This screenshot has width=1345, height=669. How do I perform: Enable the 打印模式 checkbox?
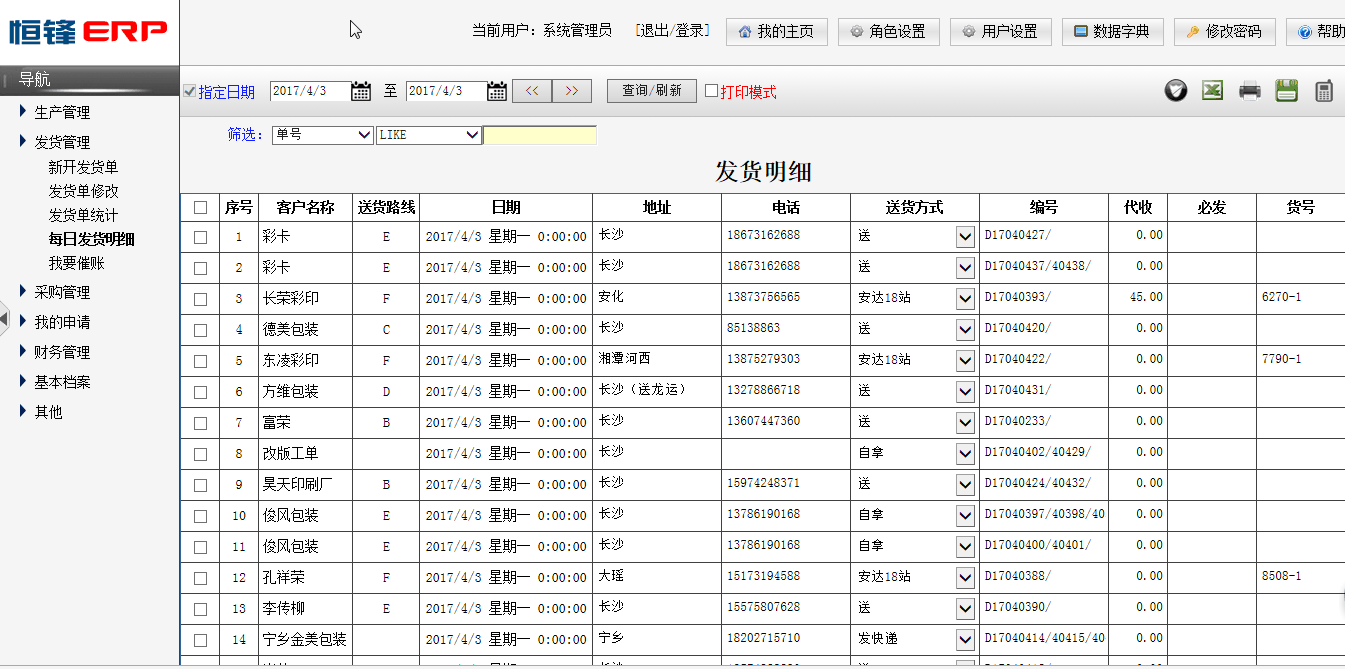click(712, 91)
